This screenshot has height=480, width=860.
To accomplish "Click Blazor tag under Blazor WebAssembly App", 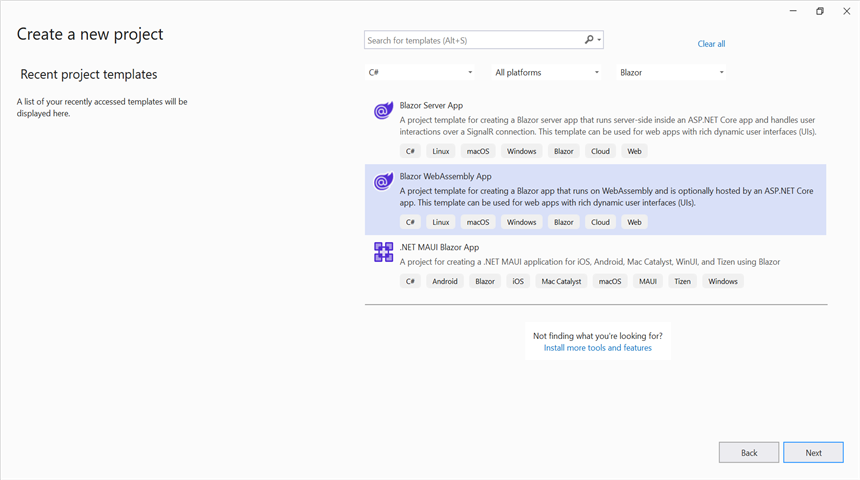I will (x=563, y=222).
